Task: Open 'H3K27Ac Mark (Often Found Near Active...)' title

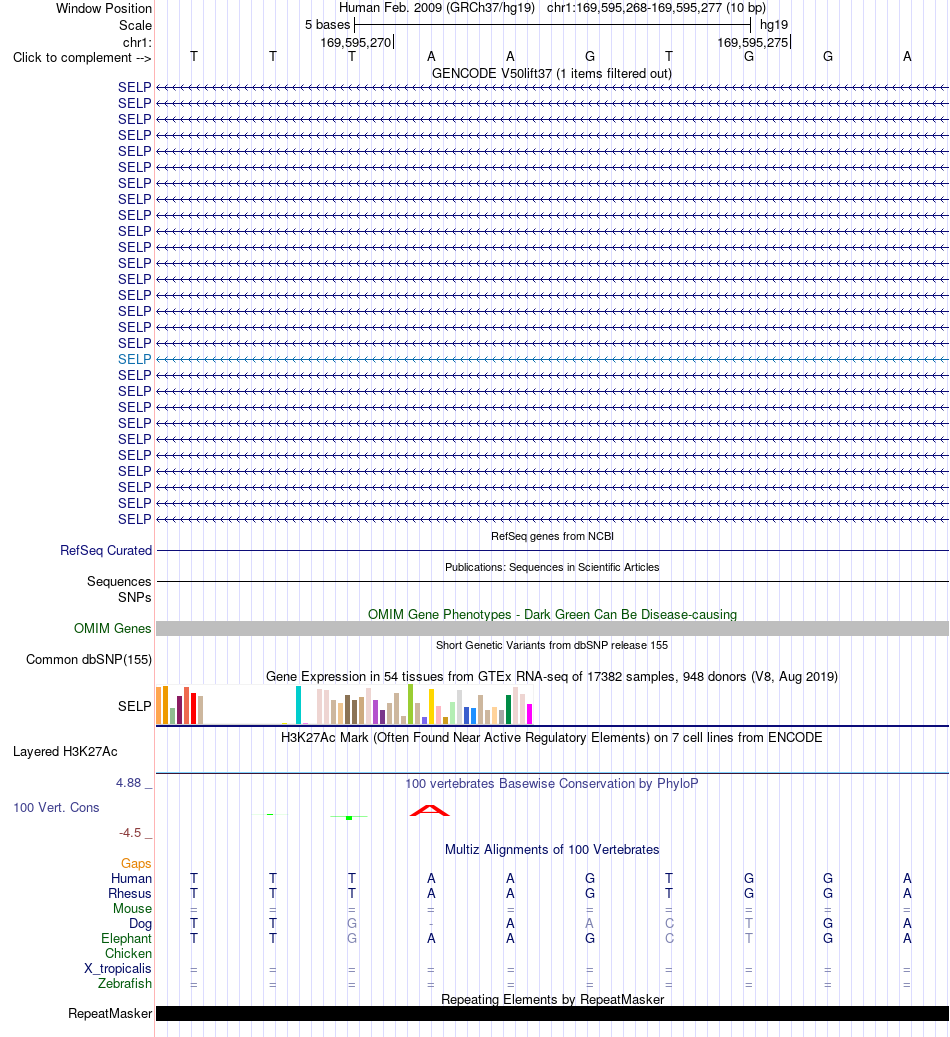Action: (552, 737)
